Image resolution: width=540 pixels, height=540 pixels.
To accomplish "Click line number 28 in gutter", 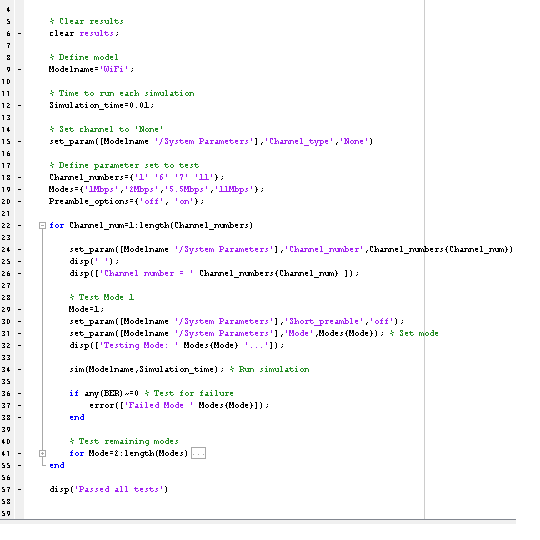I will click(x=6, y=298).
